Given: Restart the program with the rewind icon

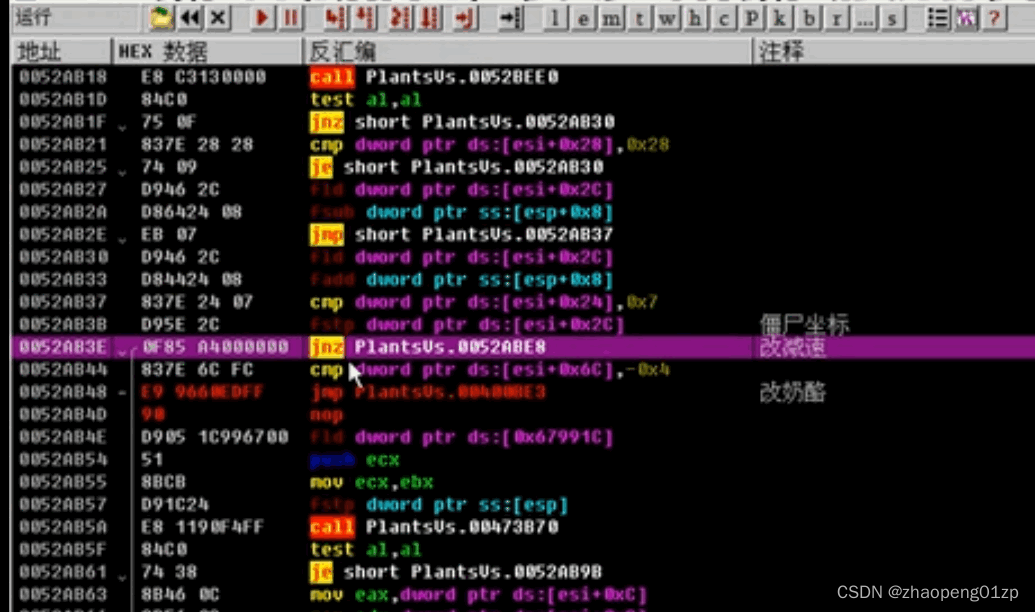Looking at the screenshot, I should [x=190, y=18].
